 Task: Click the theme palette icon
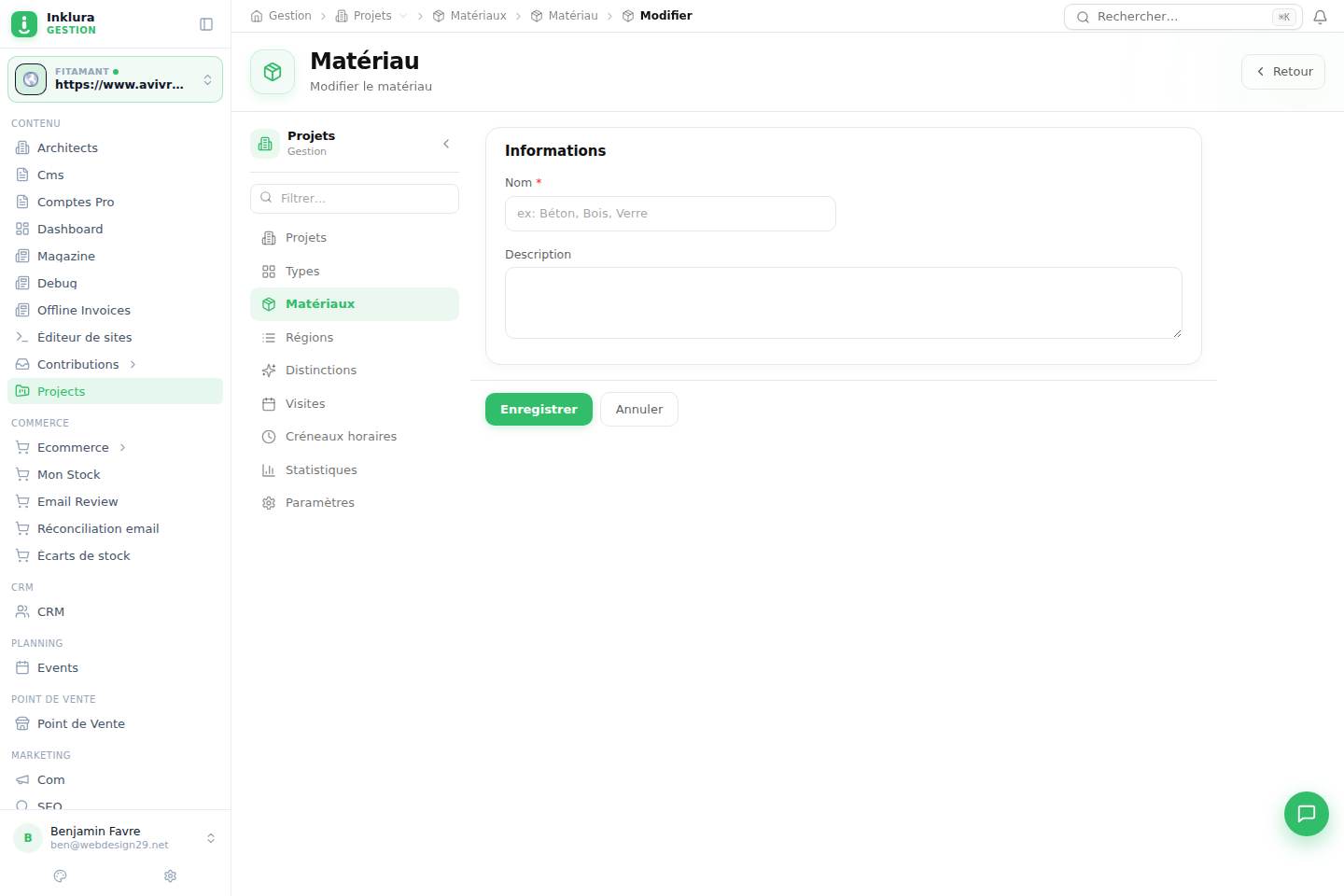coord(61,875)
